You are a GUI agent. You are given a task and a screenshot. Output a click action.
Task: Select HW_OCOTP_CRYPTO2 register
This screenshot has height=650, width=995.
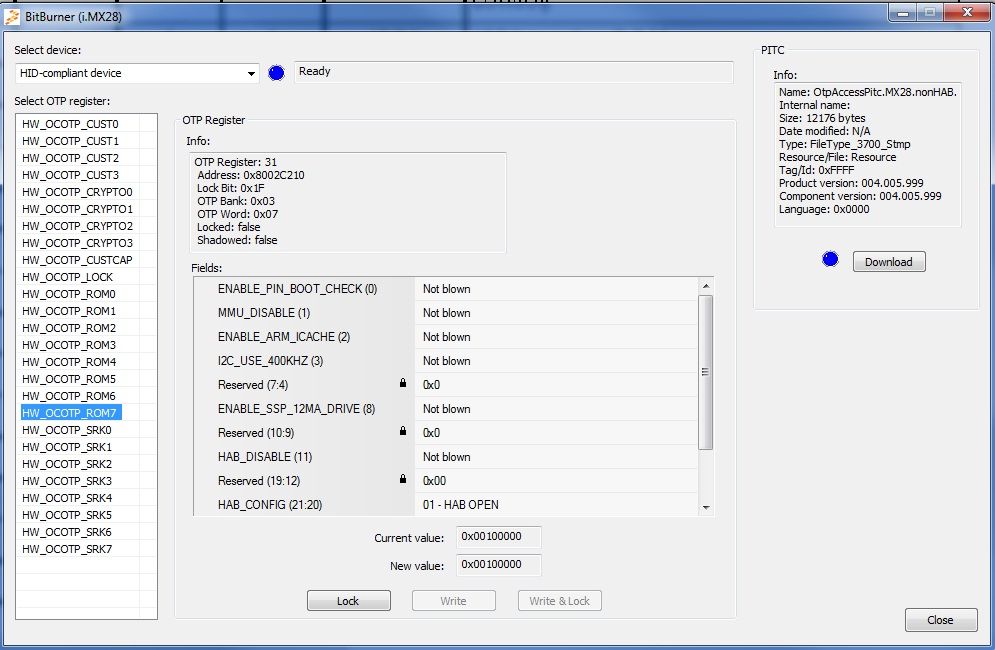(77, 226)
